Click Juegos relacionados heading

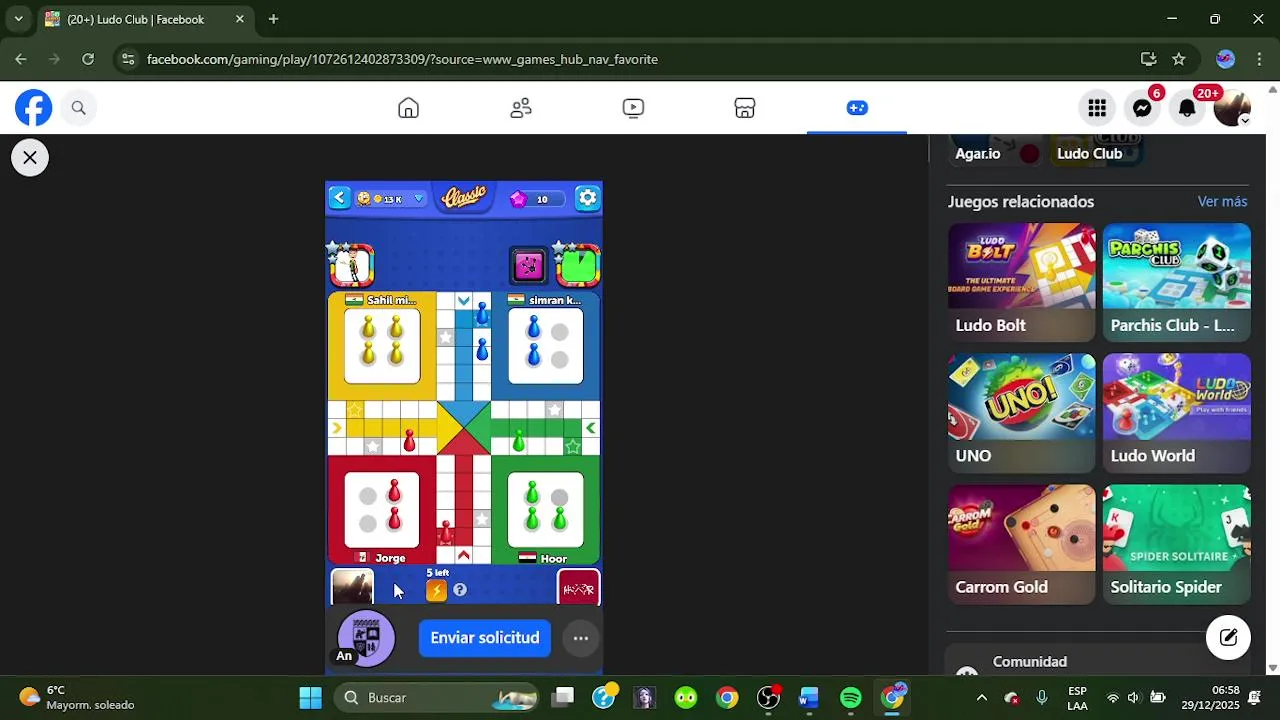click(1021, 202)
